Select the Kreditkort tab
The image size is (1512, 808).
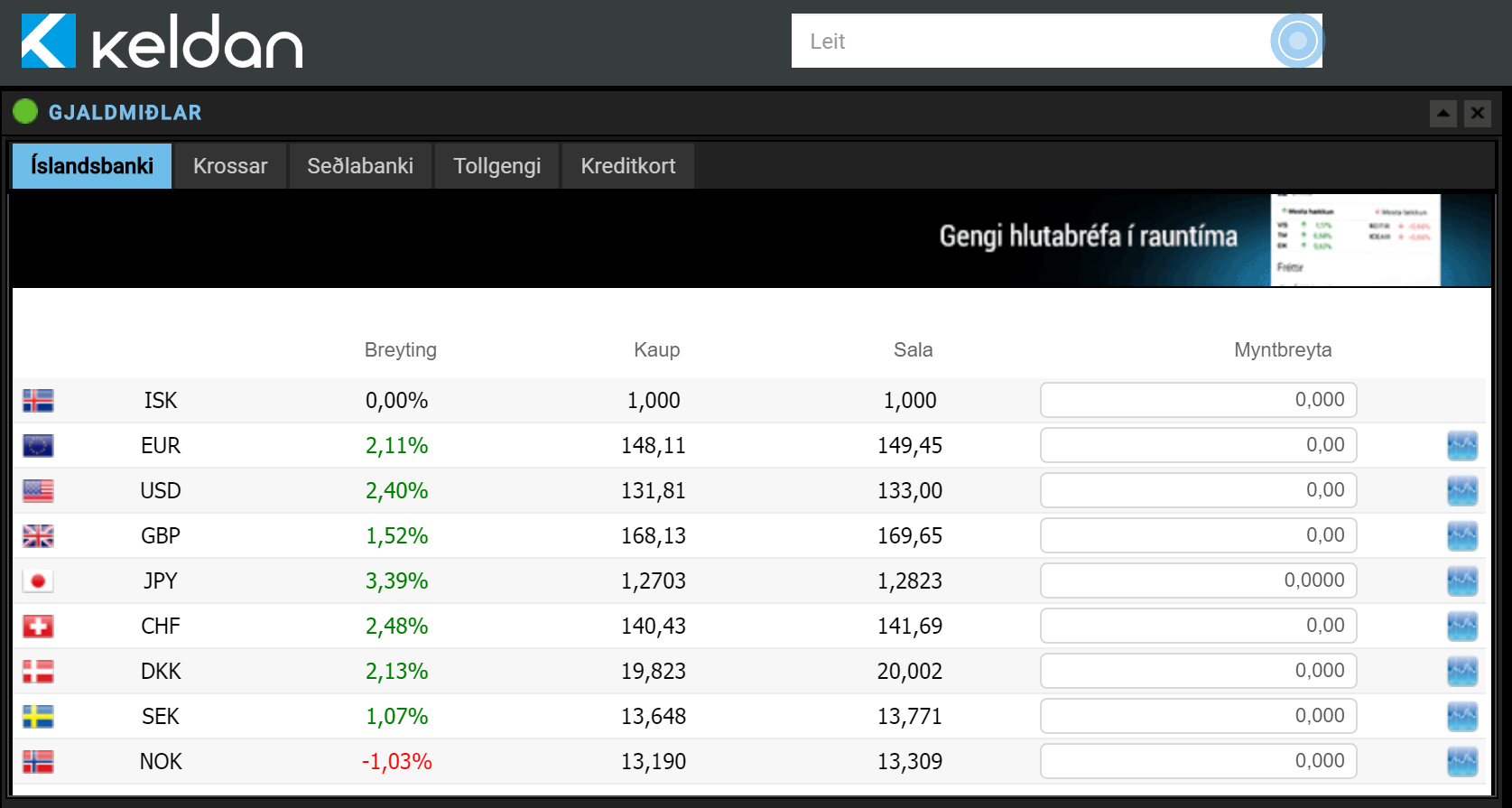[x=628, y=166]
